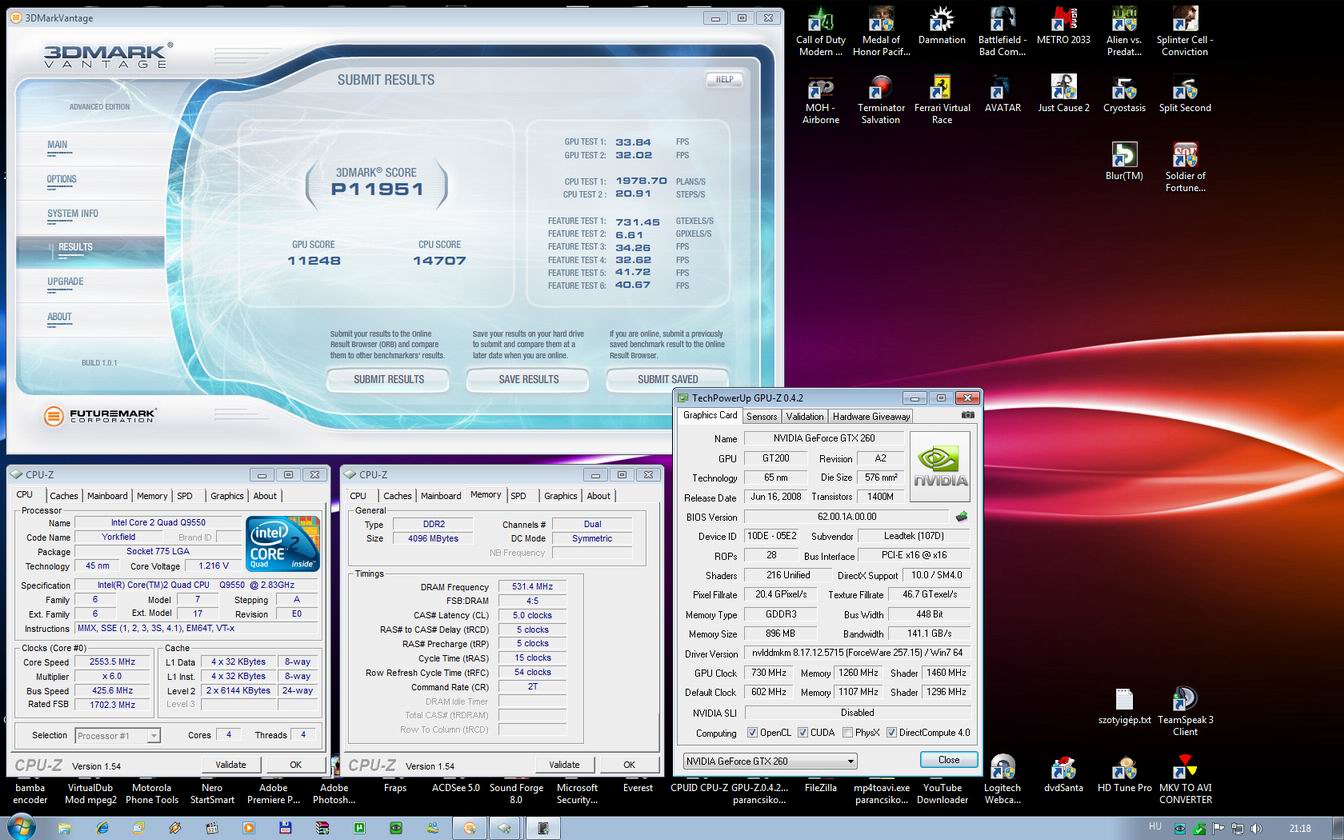
Task: Launch Blur(TM) desktop shortcut
Action: (1124, 162)
